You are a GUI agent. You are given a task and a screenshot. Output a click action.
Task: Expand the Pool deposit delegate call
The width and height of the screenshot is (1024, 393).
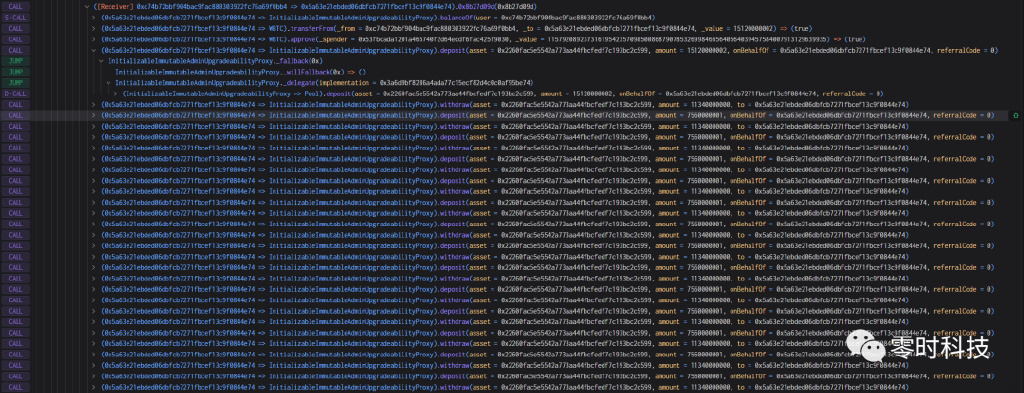pyautogui.click(x=116, y=93)
